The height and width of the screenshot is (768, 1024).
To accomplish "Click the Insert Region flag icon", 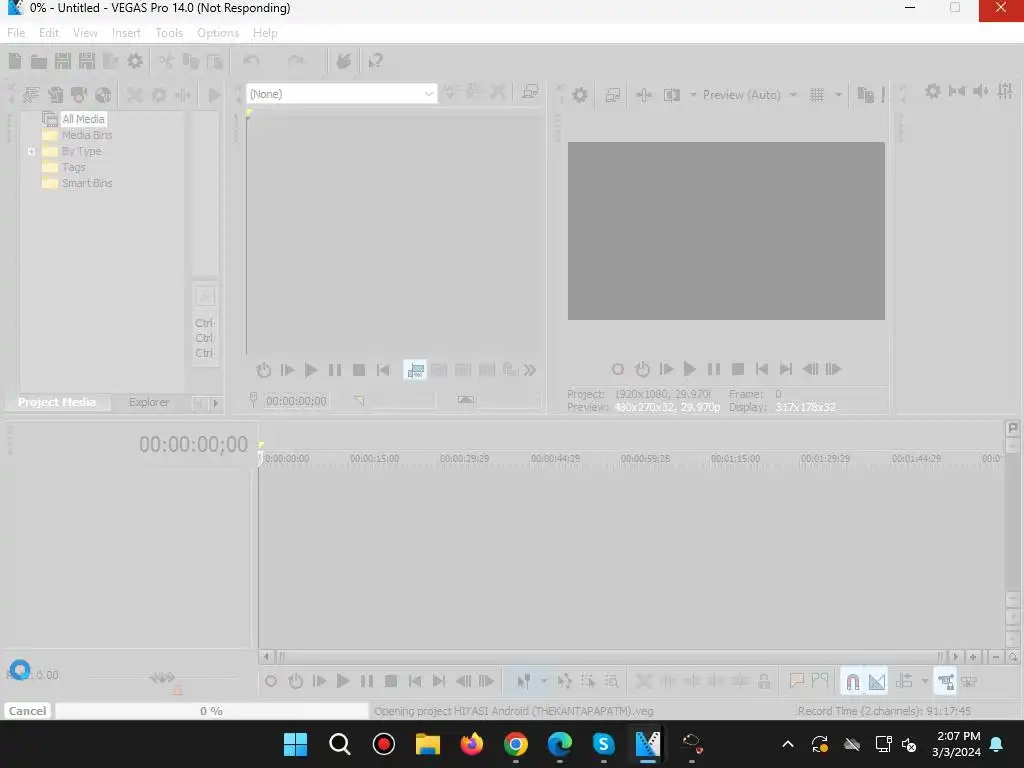I will tap(820, 681).
